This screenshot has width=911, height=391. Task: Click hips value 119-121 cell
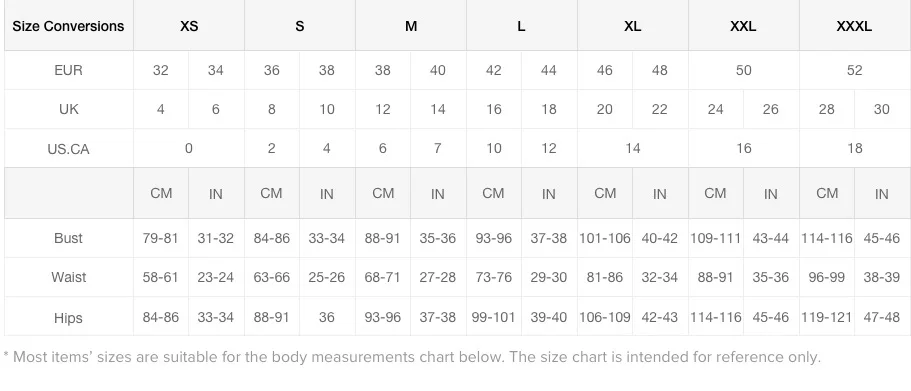pyautogui.click(x=827, y=317)
